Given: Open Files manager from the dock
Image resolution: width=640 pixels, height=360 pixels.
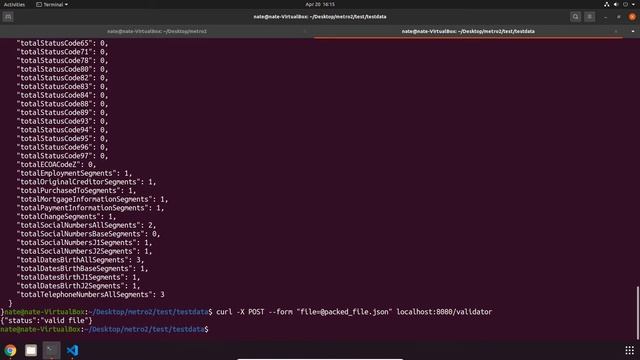Looking at the screenshot, I should pos(31,350).
